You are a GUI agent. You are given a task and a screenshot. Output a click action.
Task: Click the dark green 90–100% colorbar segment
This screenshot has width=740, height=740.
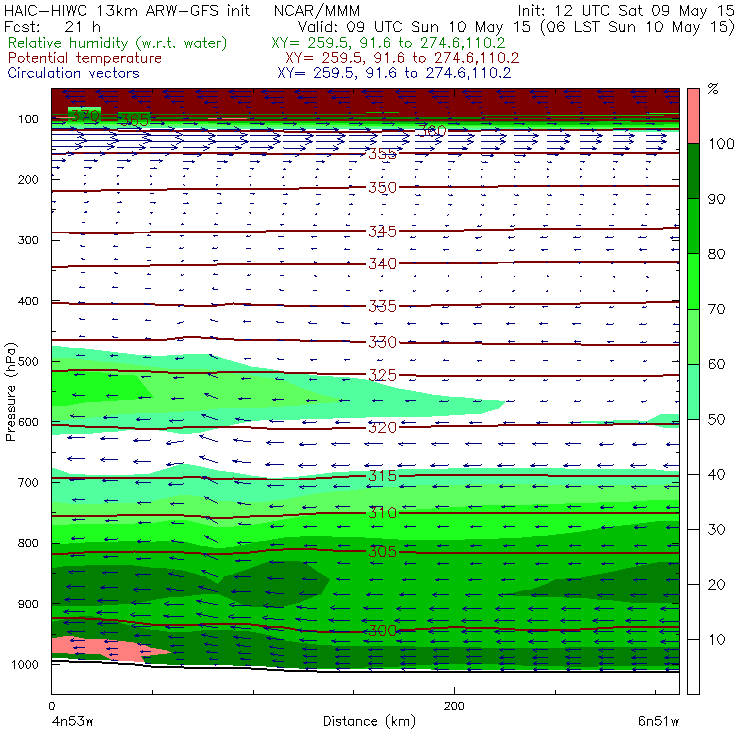693,171
